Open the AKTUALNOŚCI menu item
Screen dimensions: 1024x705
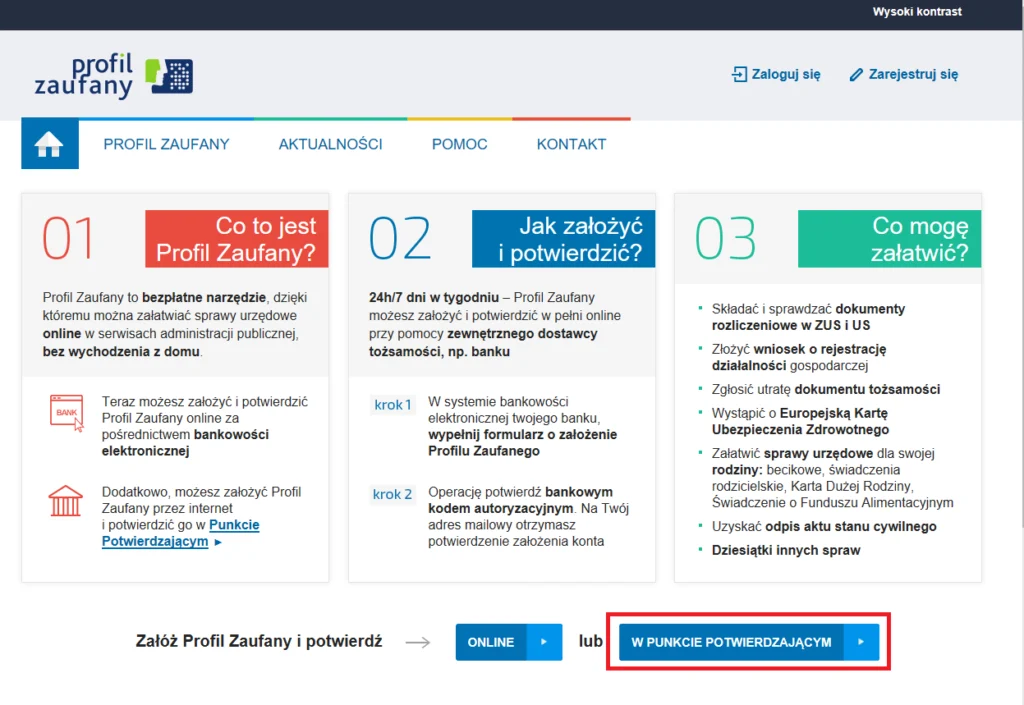(330, 144)
